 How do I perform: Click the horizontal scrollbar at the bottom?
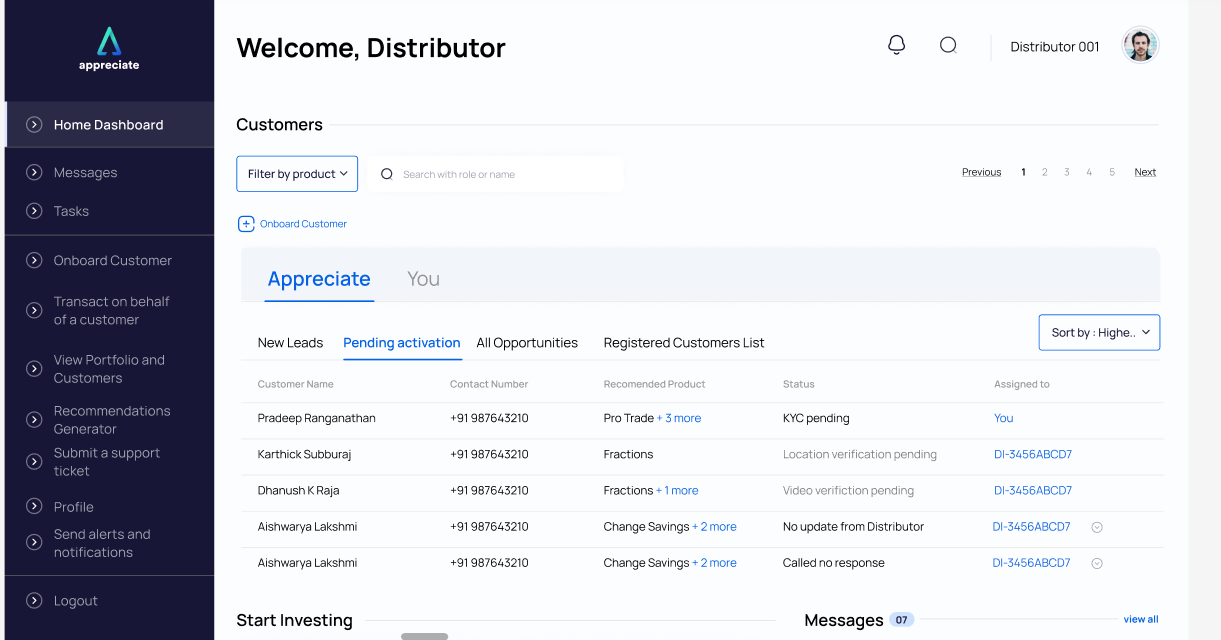pos(424,636)
